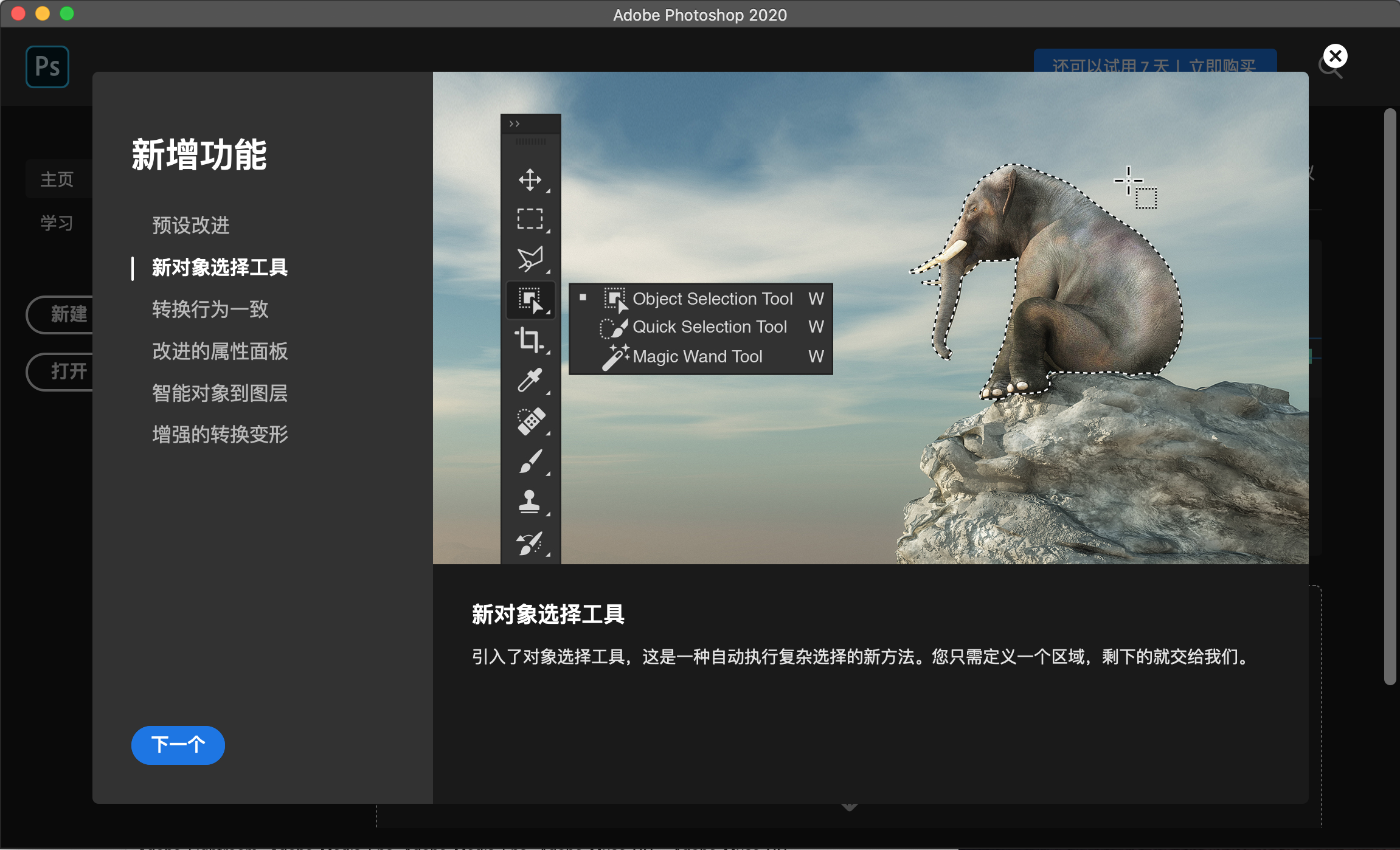Click the Eyedropper tool icon
Screen dimensions: 1400x850
(529, 380)
